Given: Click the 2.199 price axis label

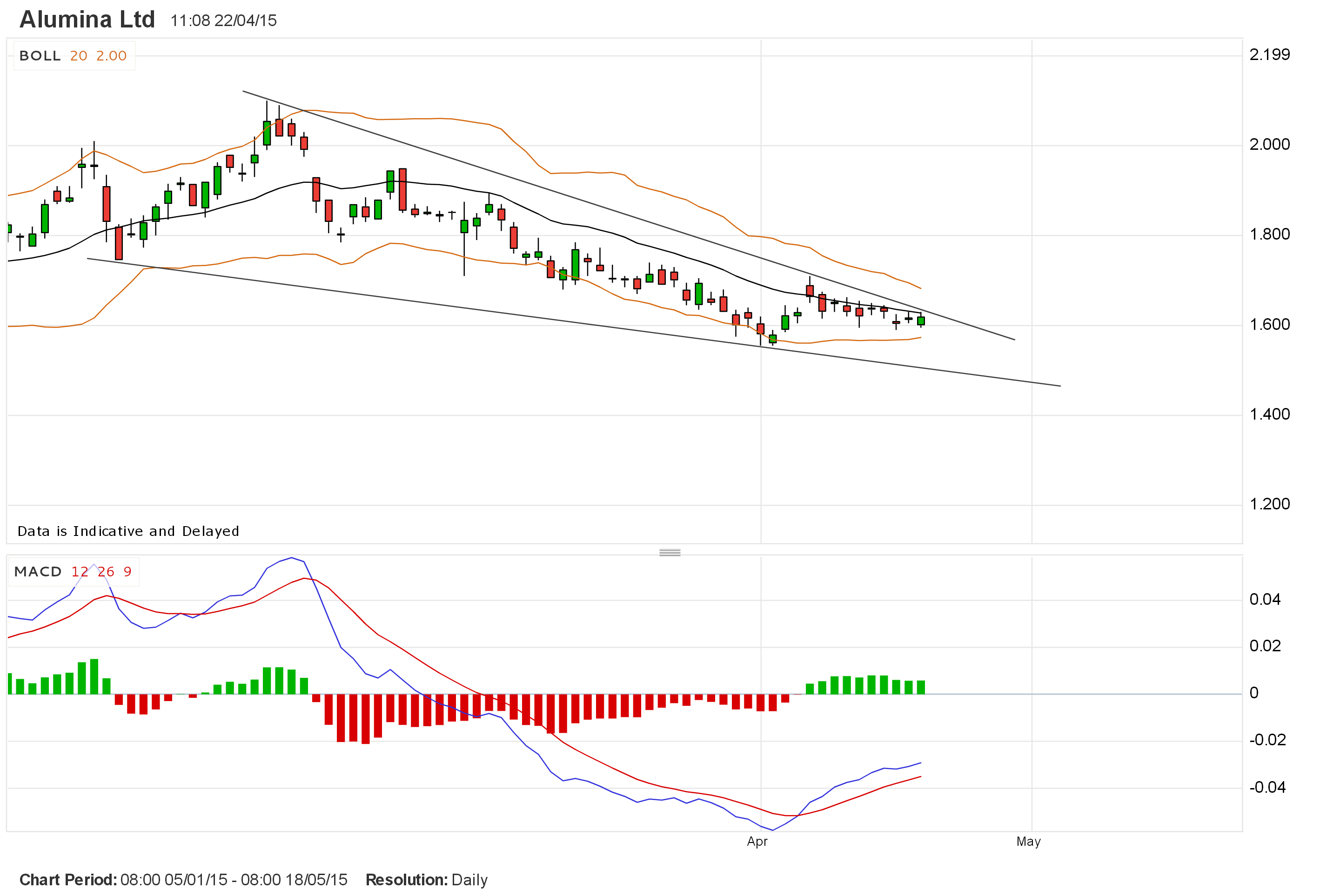Looking at the screenshot, I should (1270, 55).
